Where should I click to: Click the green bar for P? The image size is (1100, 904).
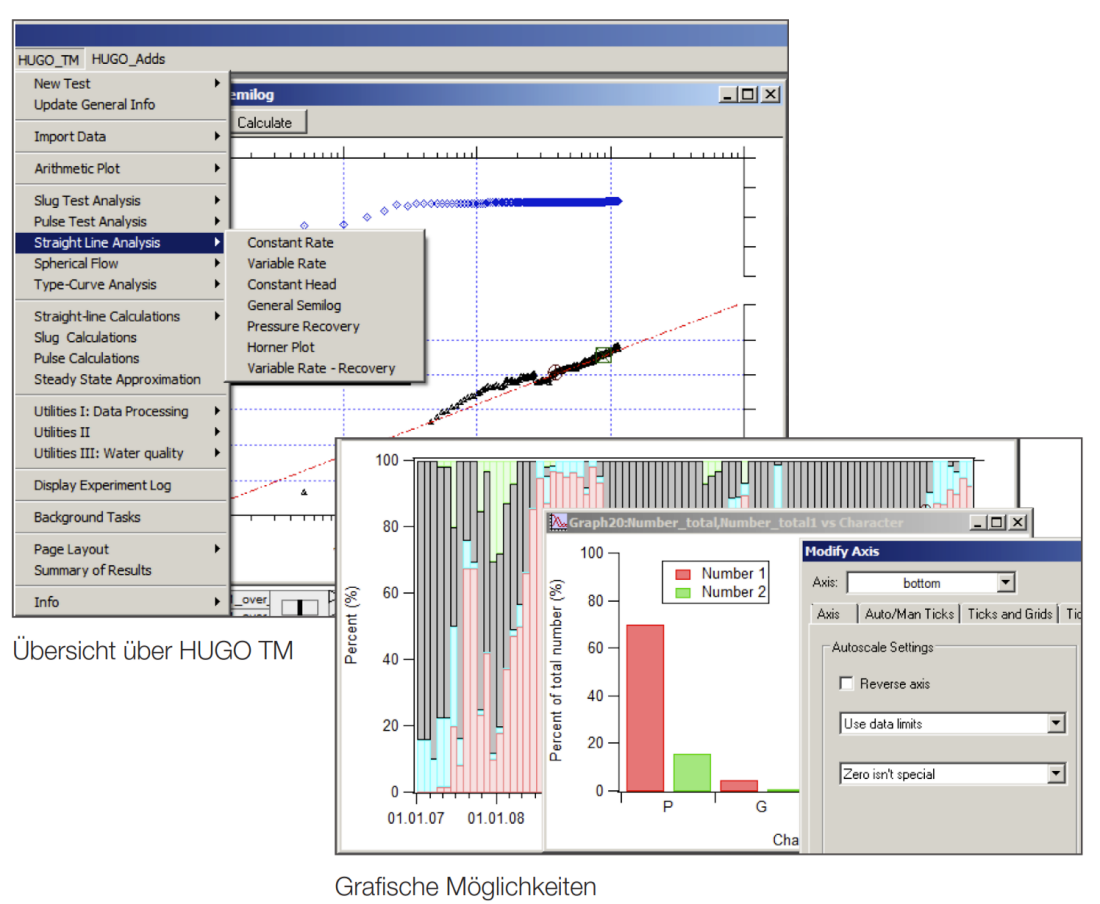(x=692, y=773)
